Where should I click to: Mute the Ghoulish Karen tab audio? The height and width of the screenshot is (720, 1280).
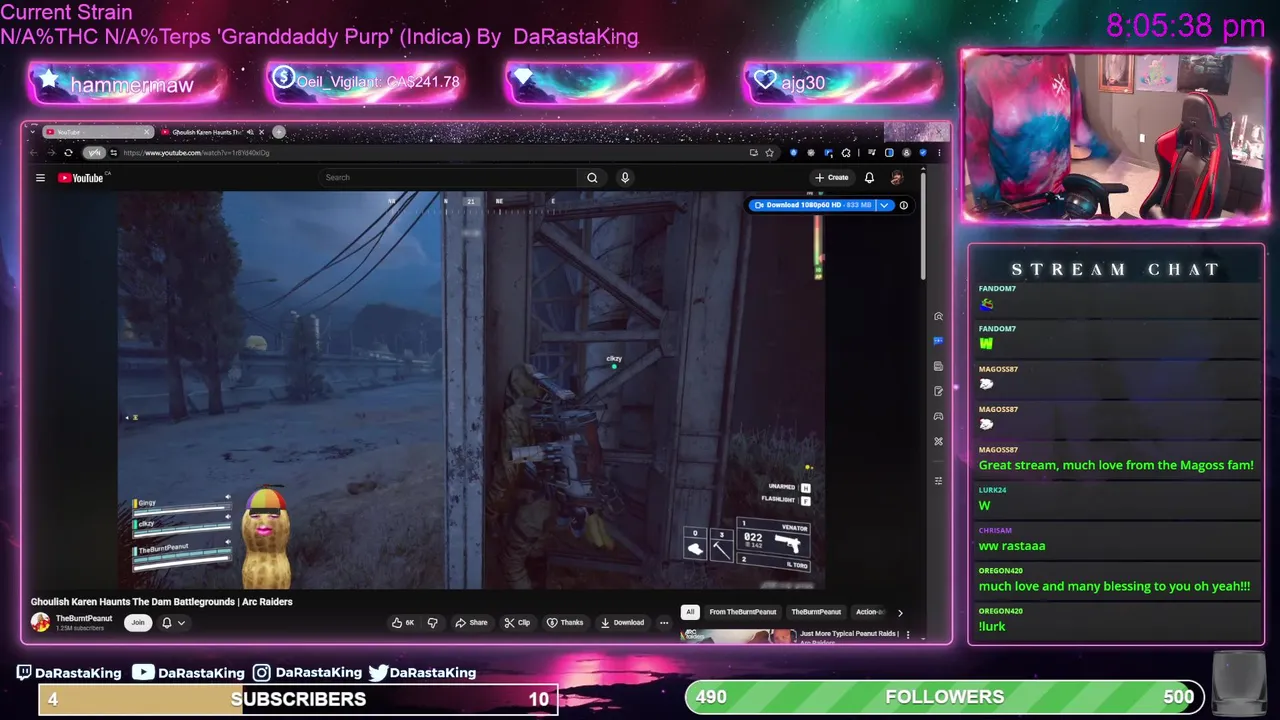tap(251, 132)
